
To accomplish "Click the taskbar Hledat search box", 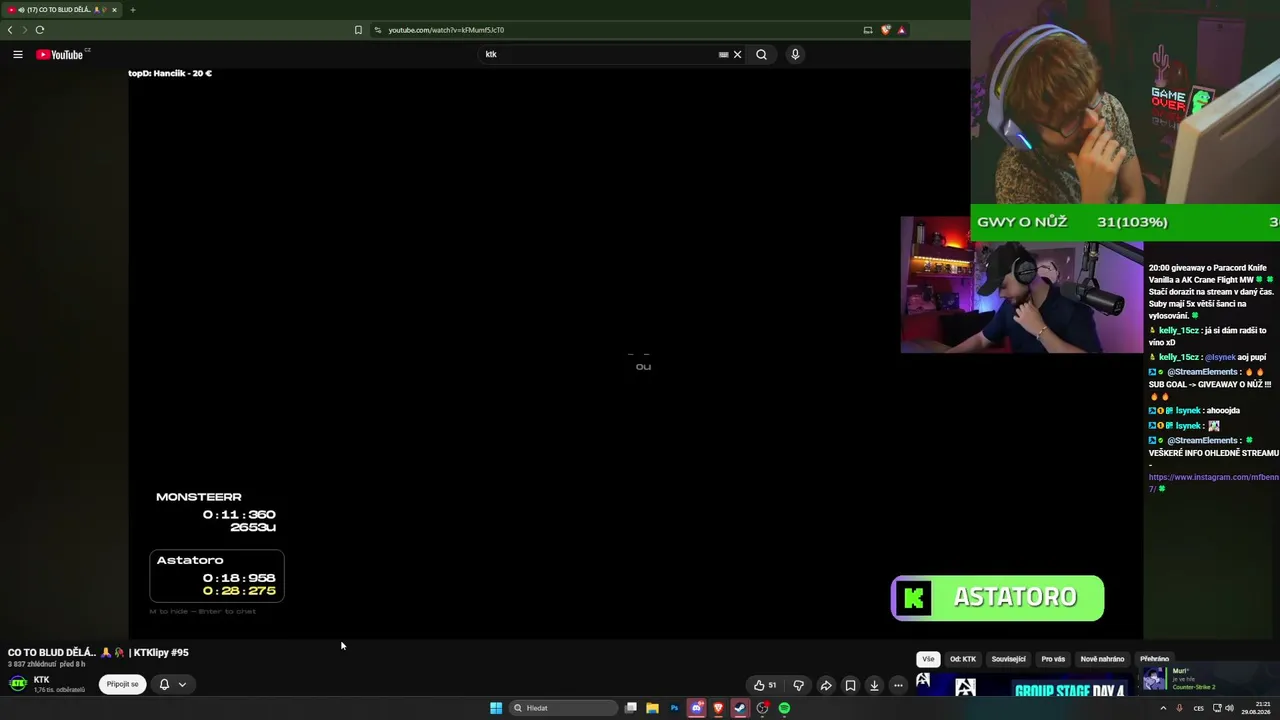I will click(x=564, y=708).
